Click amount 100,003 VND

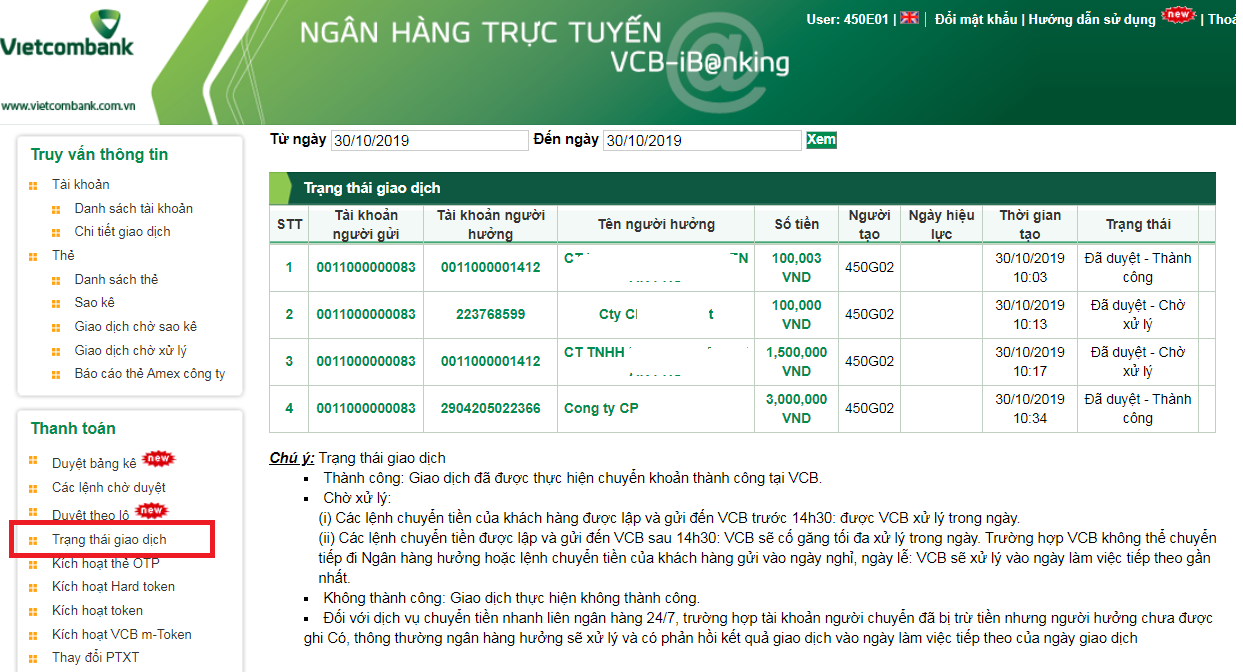[797, 268]
